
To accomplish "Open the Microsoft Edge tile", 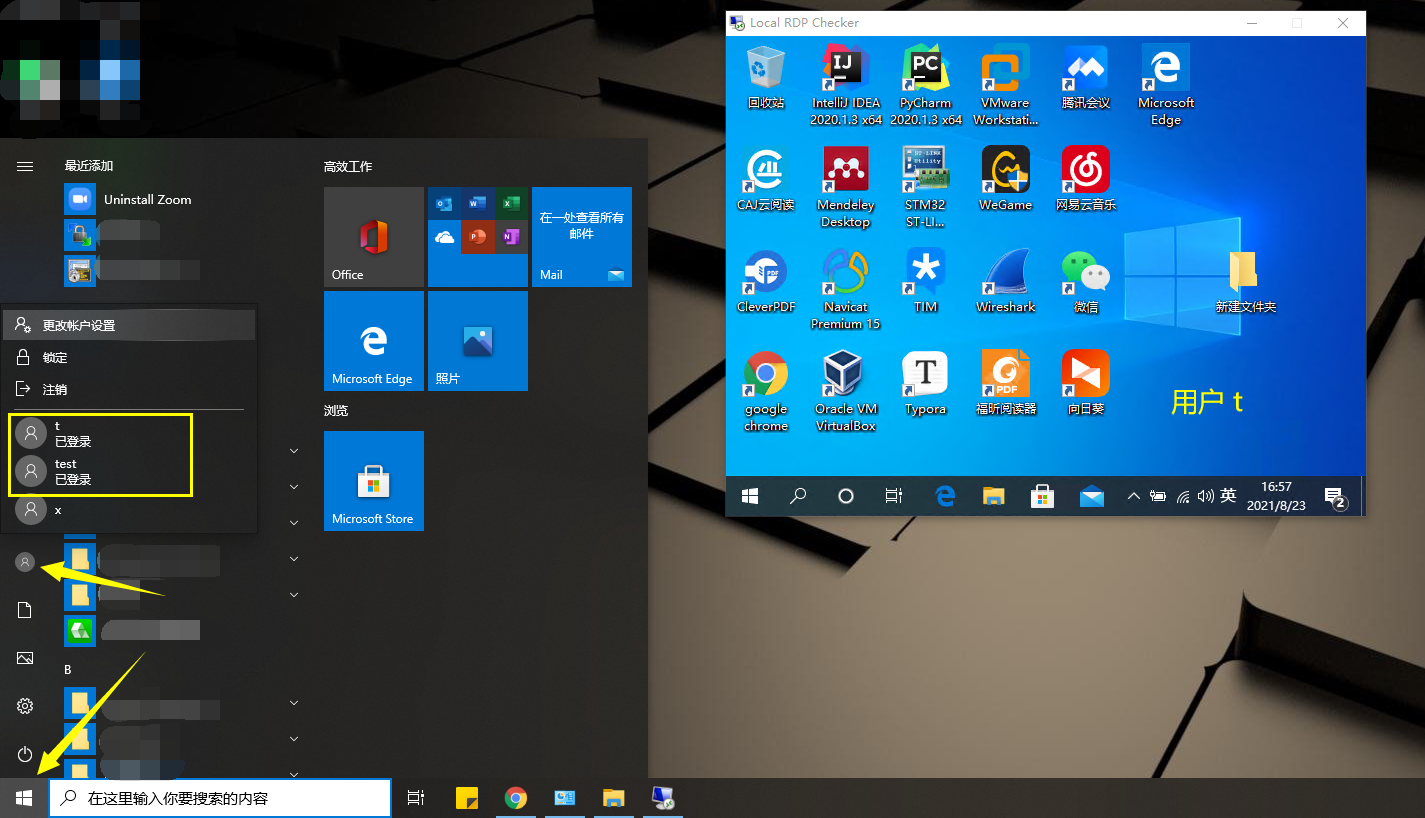I will click(x=374, y=341).
